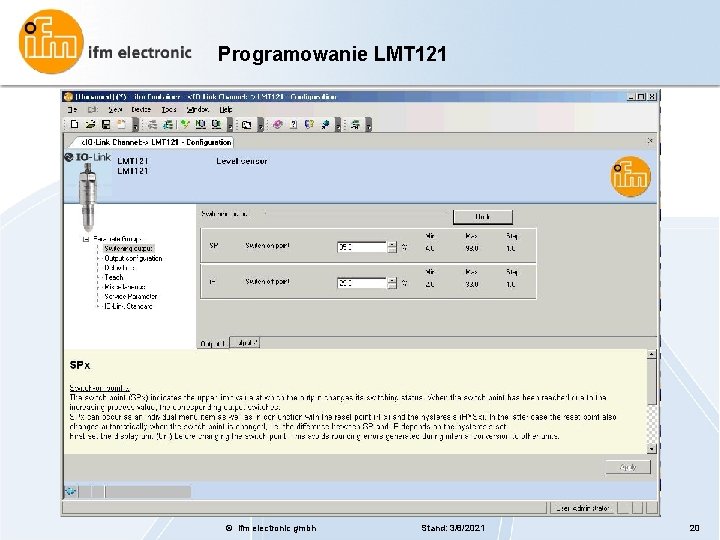Click the green network toolbar icon at far right
The height and width of the screenshot is (540, 720).
click(x=355, y=124)
